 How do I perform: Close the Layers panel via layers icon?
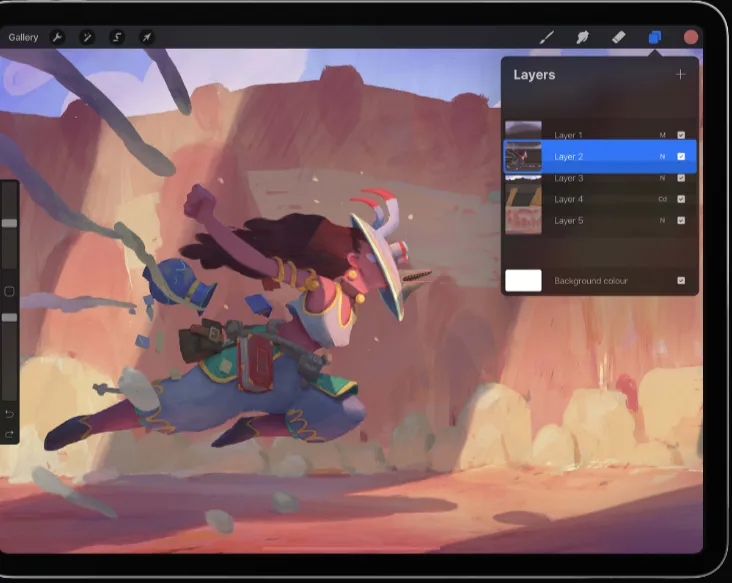click(655, 37)
